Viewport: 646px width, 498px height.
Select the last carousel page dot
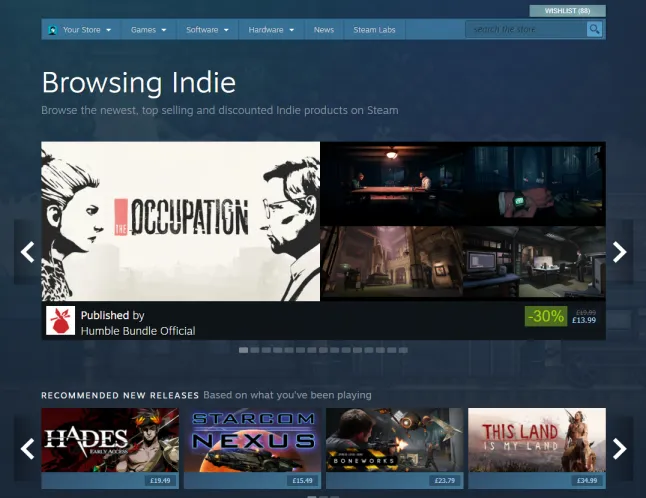[x=403, y=350]
